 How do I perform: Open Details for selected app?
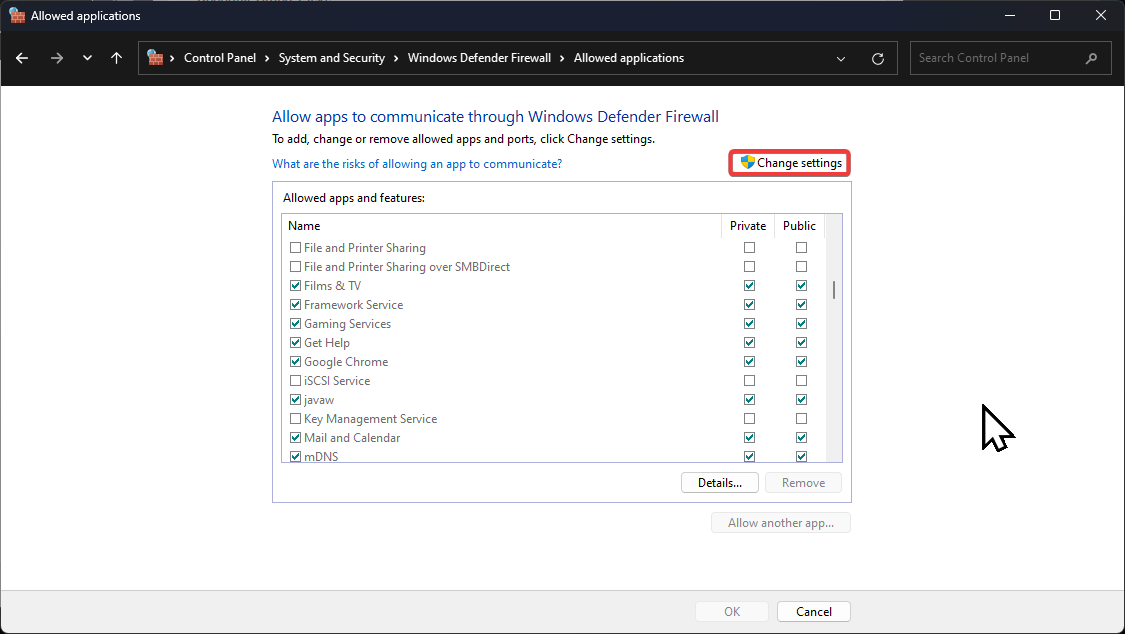719,483
